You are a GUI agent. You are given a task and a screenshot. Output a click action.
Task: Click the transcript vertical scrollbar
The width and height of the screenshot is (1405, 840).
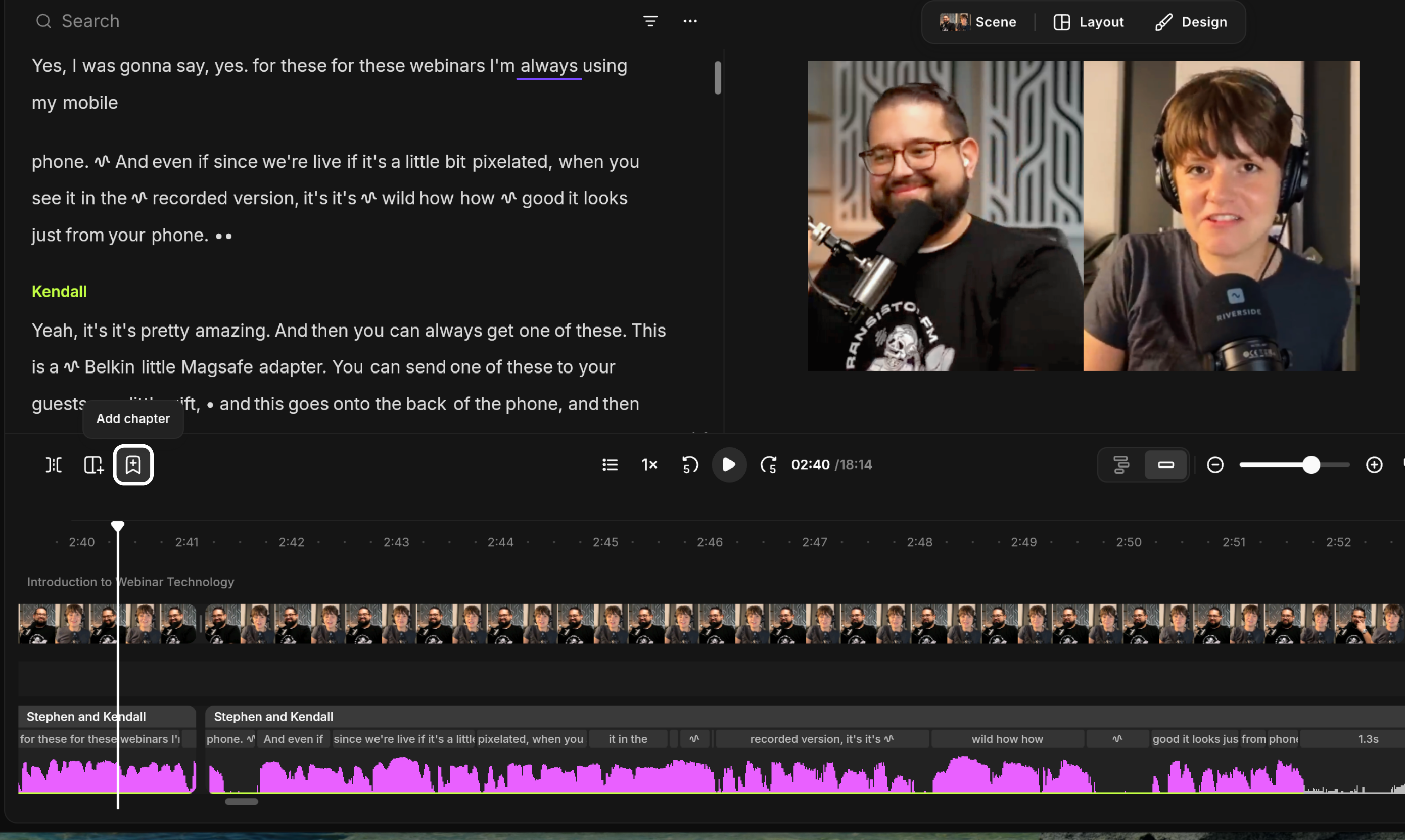(x=718, y=77)
